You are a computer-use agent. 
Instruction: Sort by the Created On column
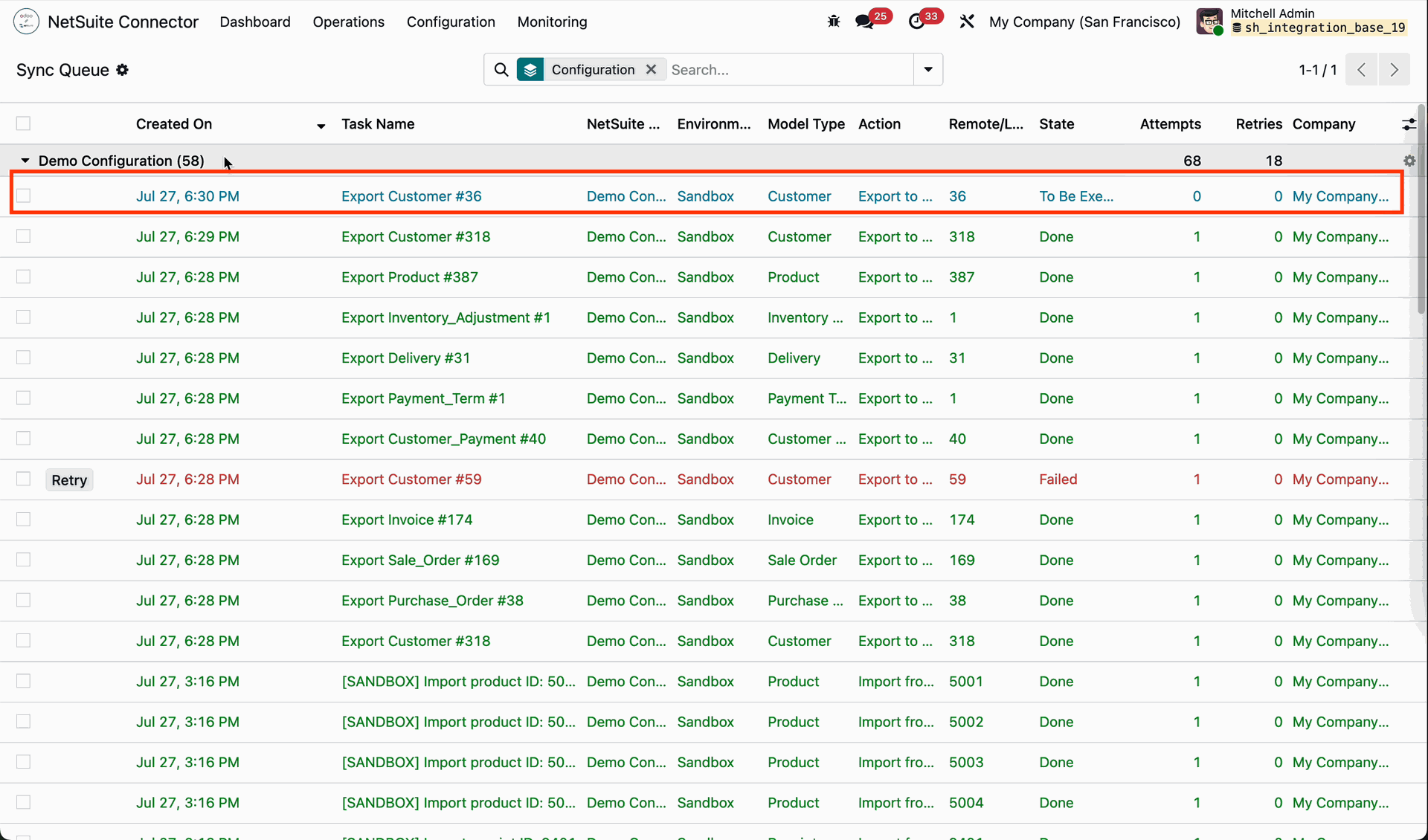click(x=174, y=124)
